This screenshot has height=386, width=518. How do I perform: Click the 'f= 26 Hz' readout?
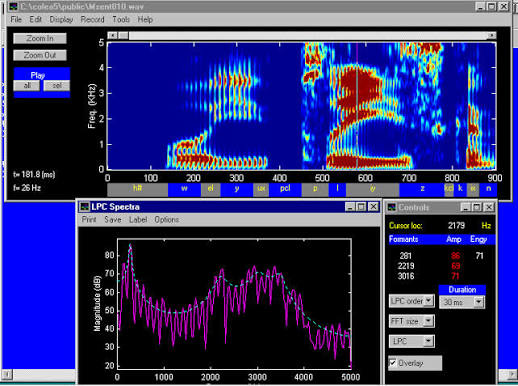click(27, 188)
